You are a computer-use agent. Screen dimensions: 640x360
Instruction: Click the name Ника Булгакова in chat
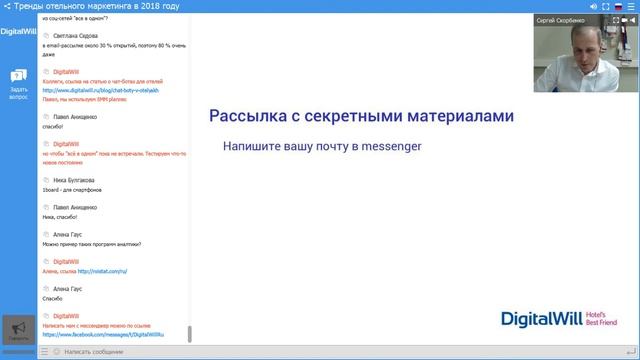[74, 180]
